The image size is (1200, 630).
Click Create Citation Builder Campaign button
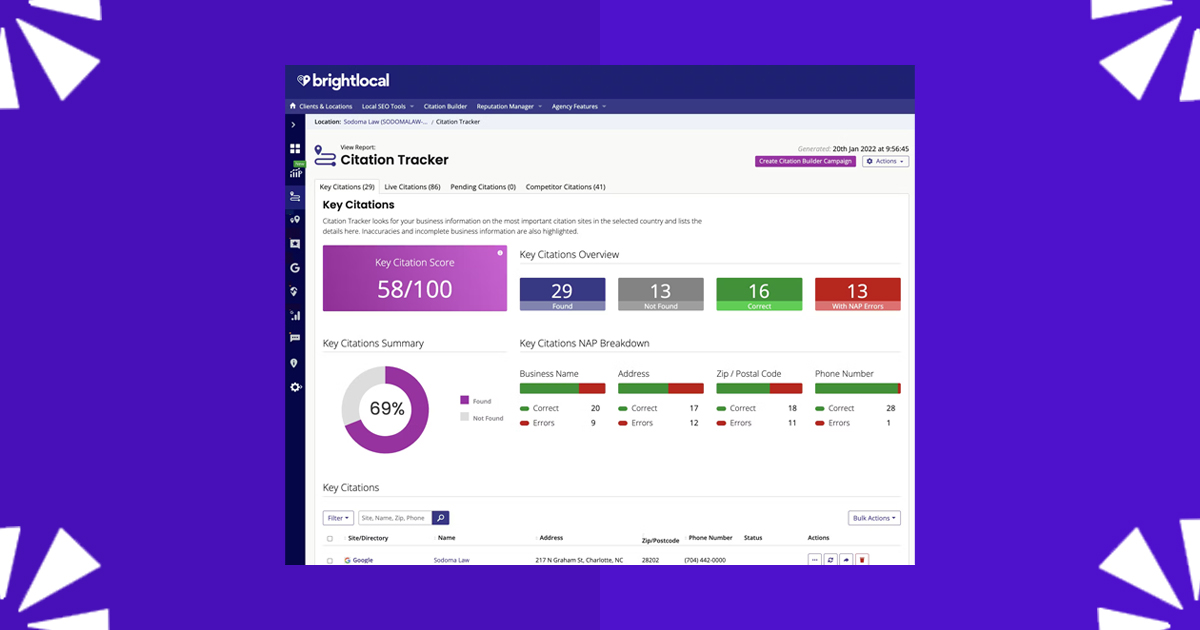(x=805, y=161)
